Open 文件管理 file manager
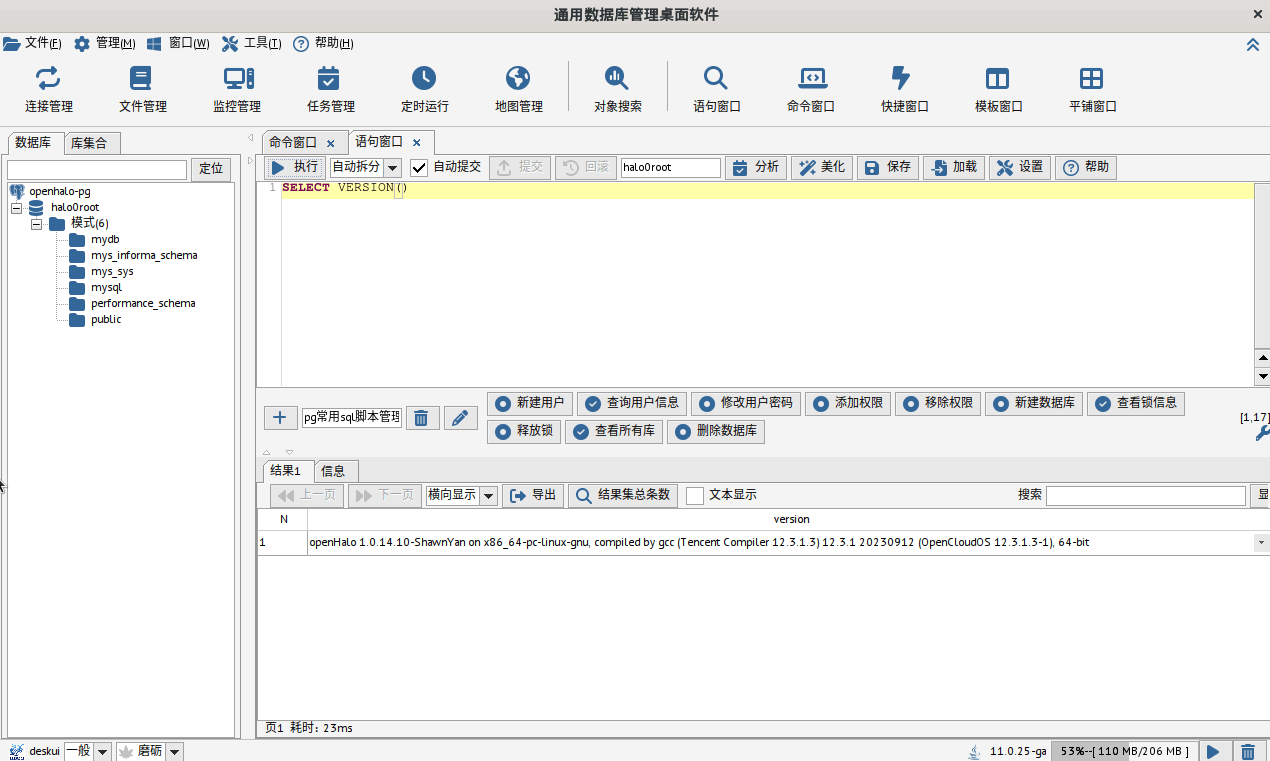The width and height of the screenshot is (1270, 761). click(x=142, y=90)
